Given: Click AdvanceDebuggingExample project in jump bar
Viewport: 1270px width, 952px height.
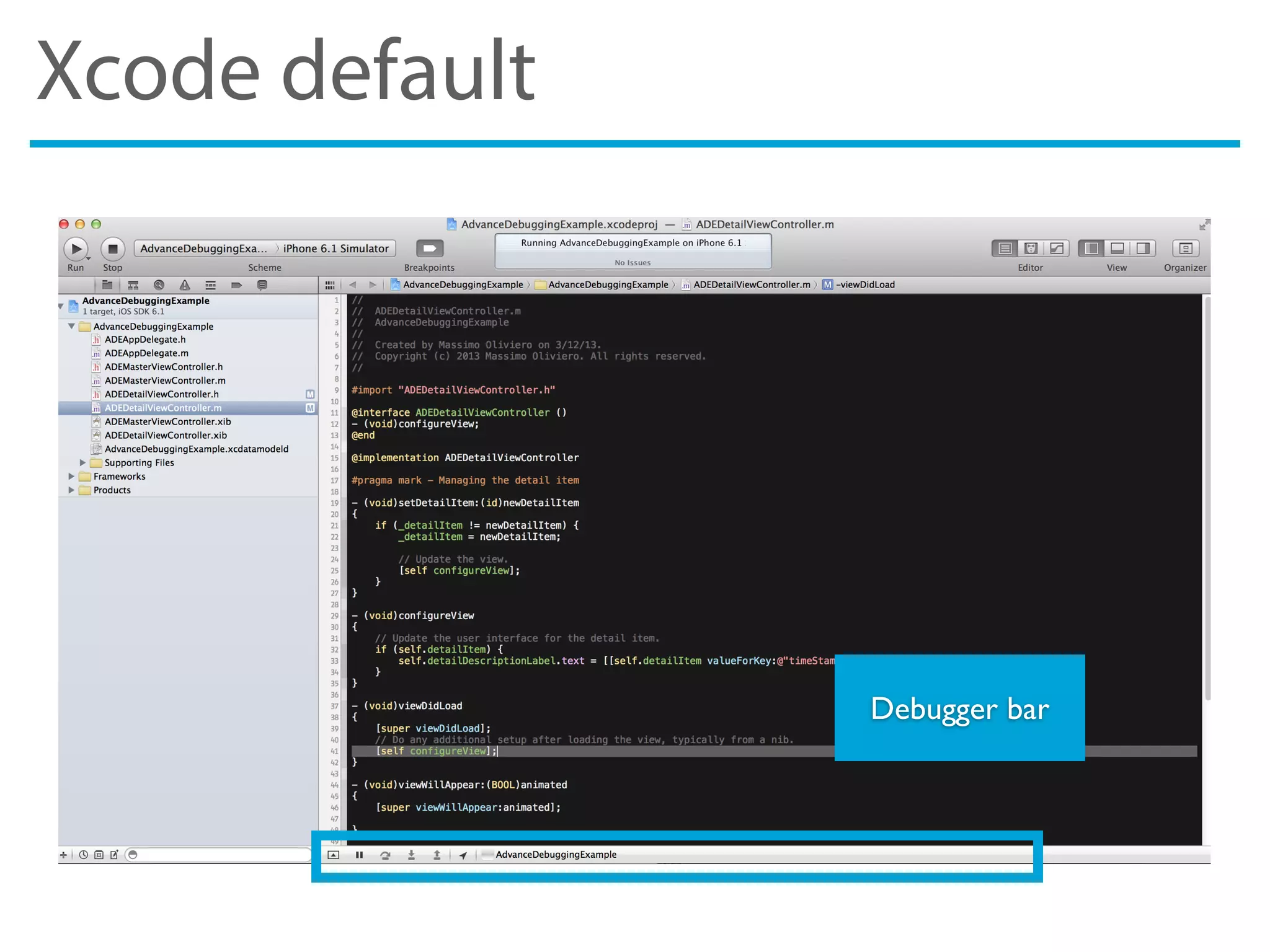Looking at the screenshot, I should coord(457,284).
